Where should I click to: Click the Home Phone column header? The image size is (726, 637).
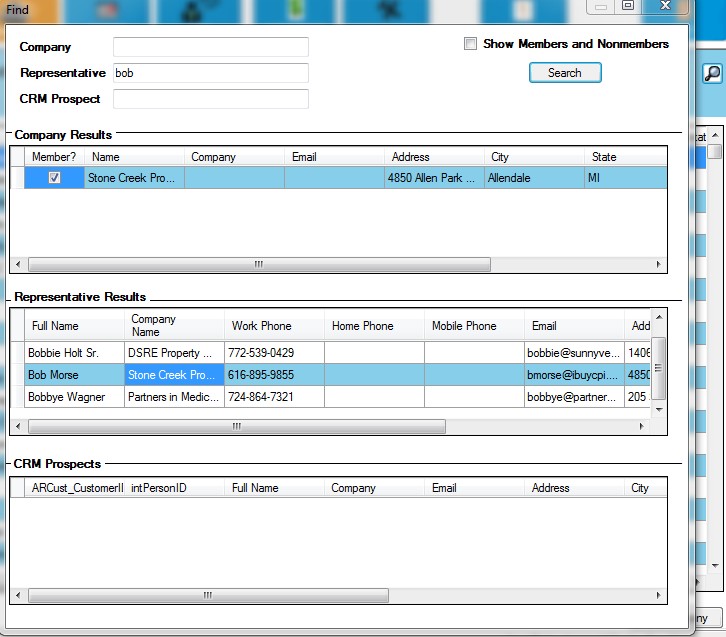(x=374, y=325)
